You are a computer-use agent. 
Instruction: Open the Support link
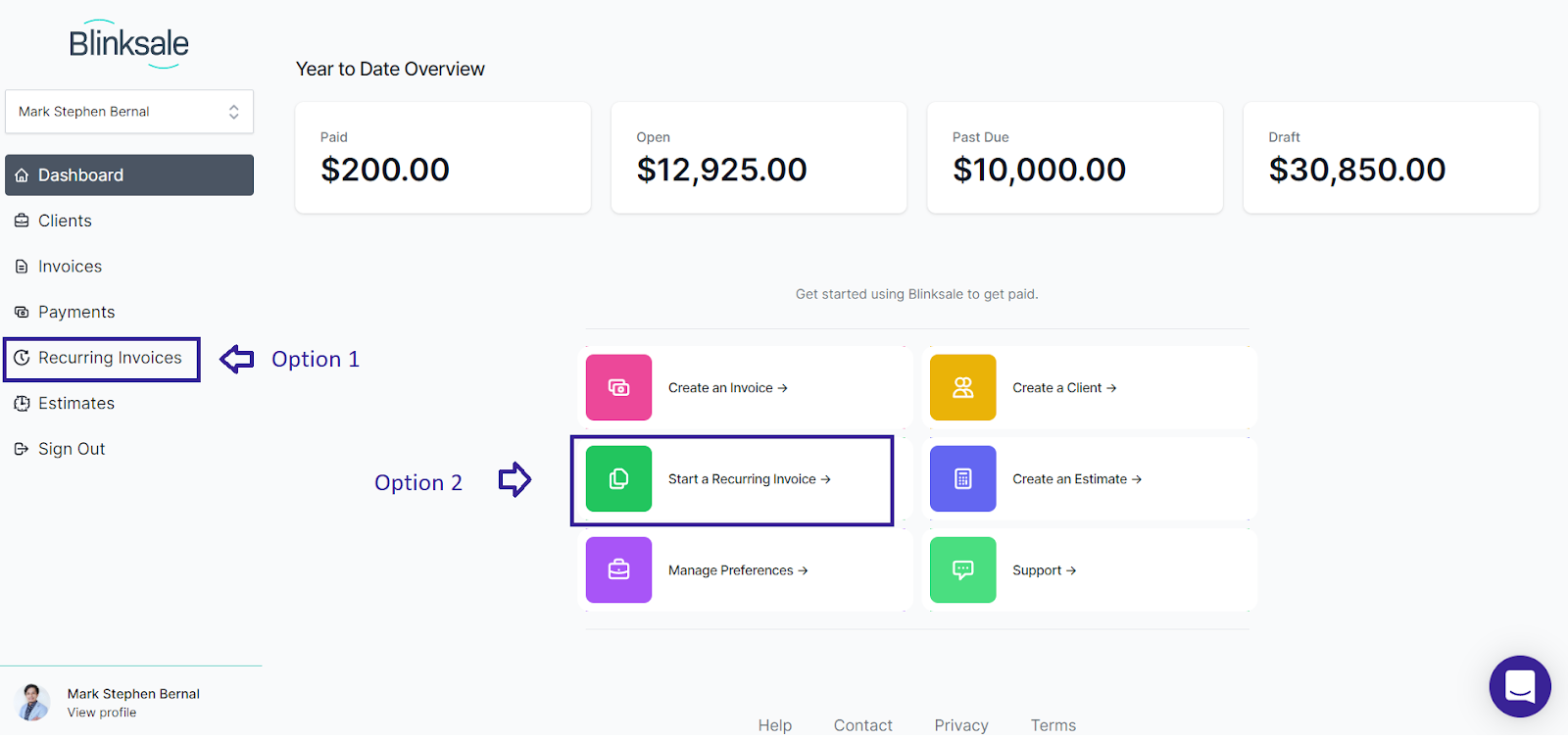(1045, 570)
